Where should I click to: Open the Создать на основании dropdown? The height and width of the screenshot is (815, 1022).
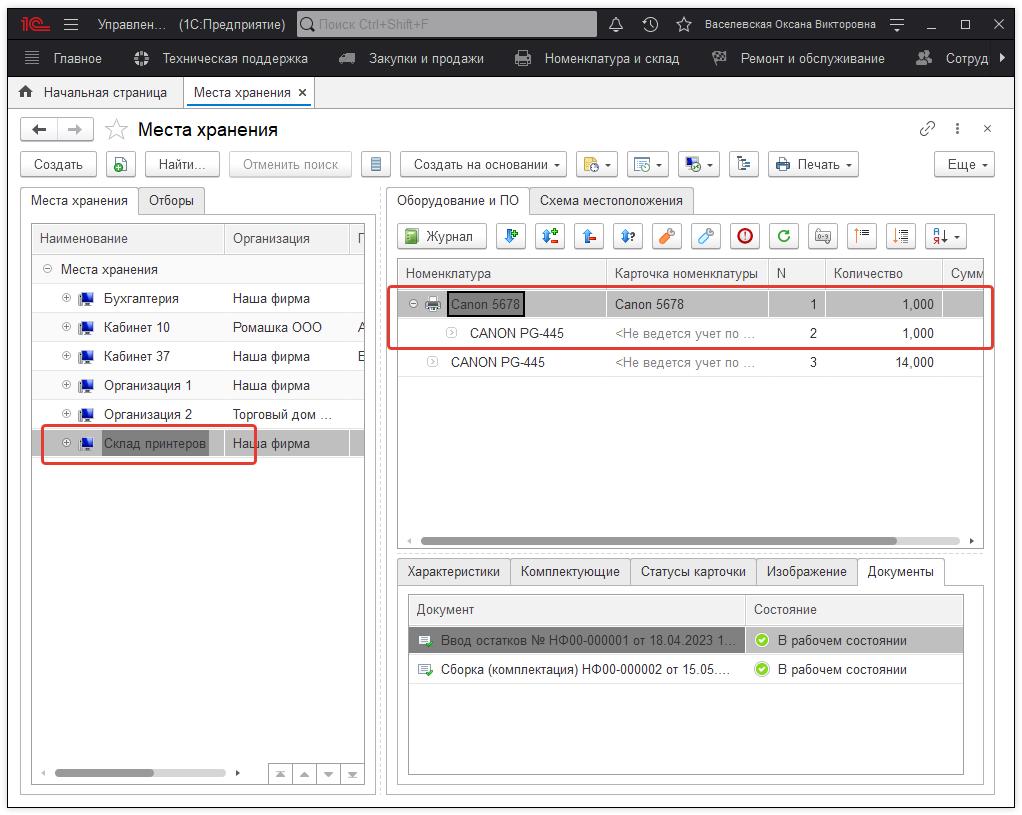click(484, 165)
